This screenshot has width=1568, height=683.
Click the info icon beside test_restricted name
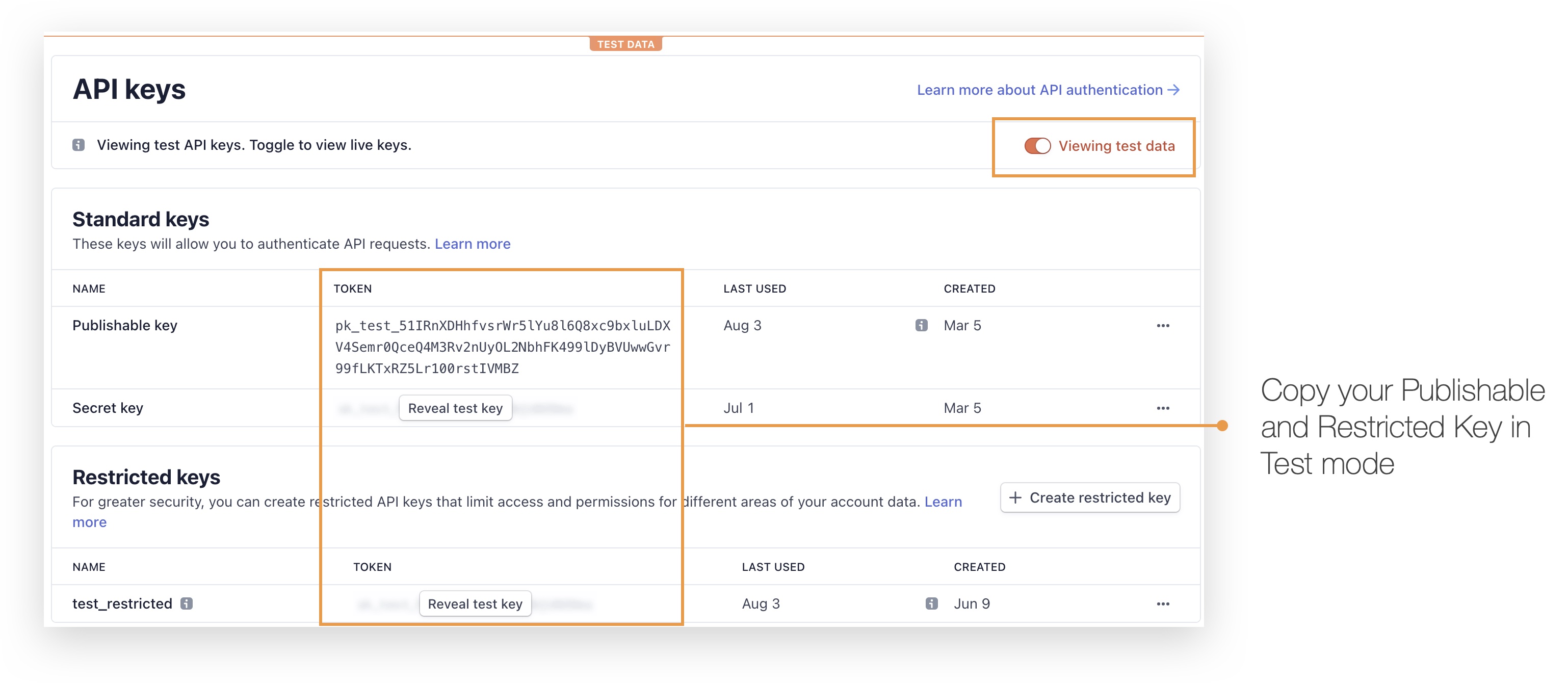(187, 603)
